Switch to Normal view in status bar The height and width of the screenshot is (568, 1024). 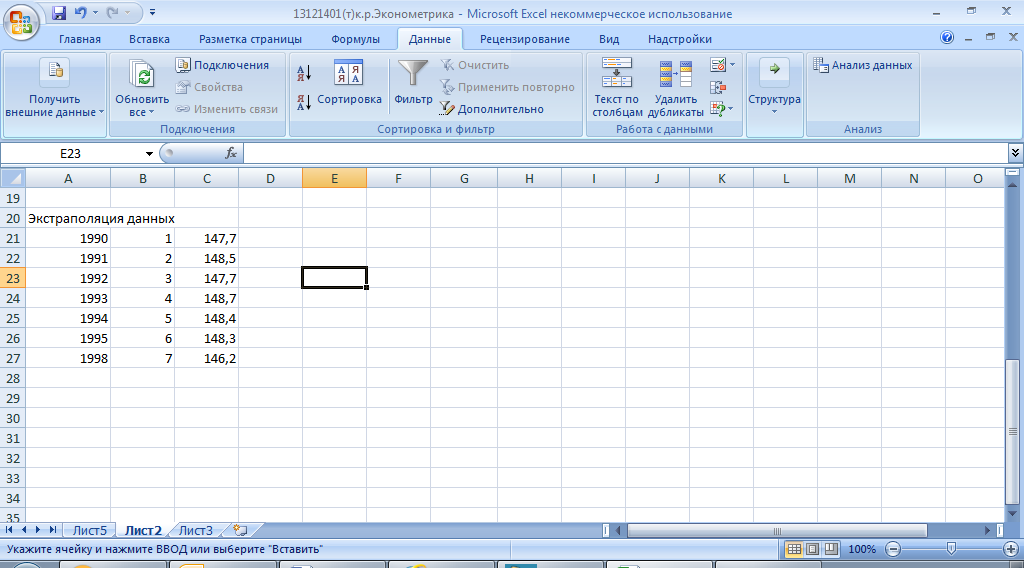point(794,550)
